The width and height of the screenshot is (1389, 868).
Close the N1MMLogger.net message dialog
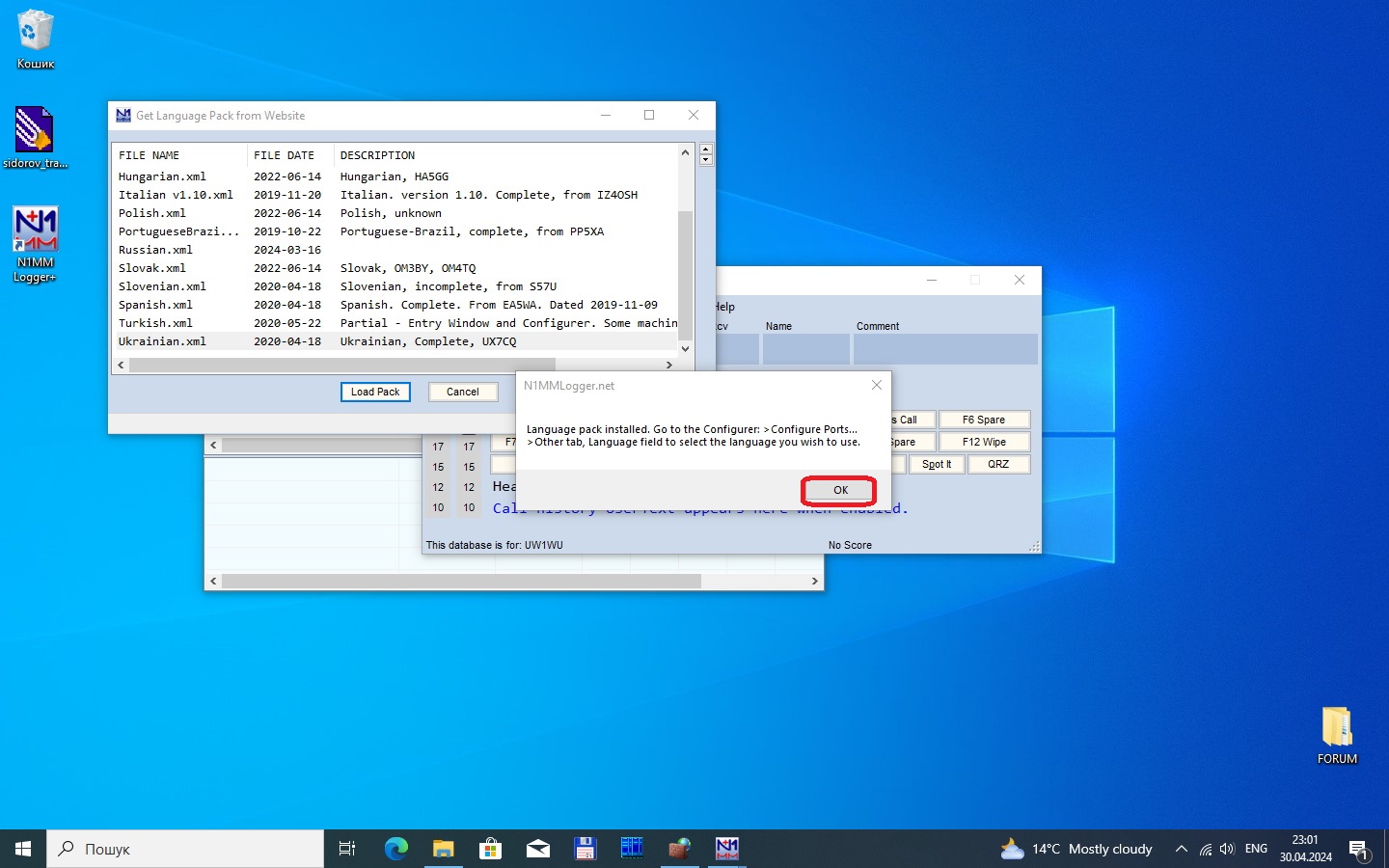(x=876, y=385)
